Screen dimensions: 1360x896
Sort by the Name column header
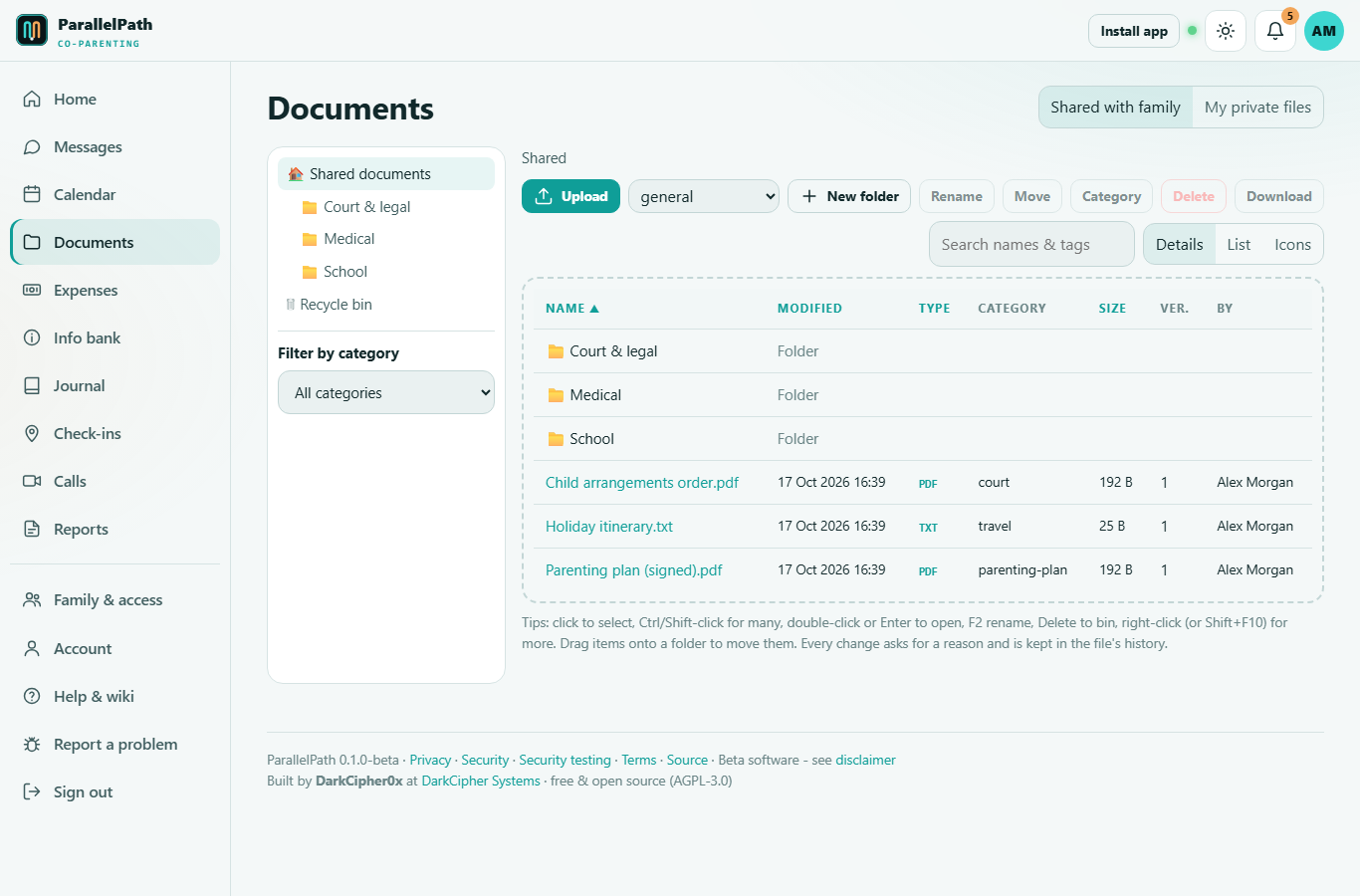(x=572, y=309)
